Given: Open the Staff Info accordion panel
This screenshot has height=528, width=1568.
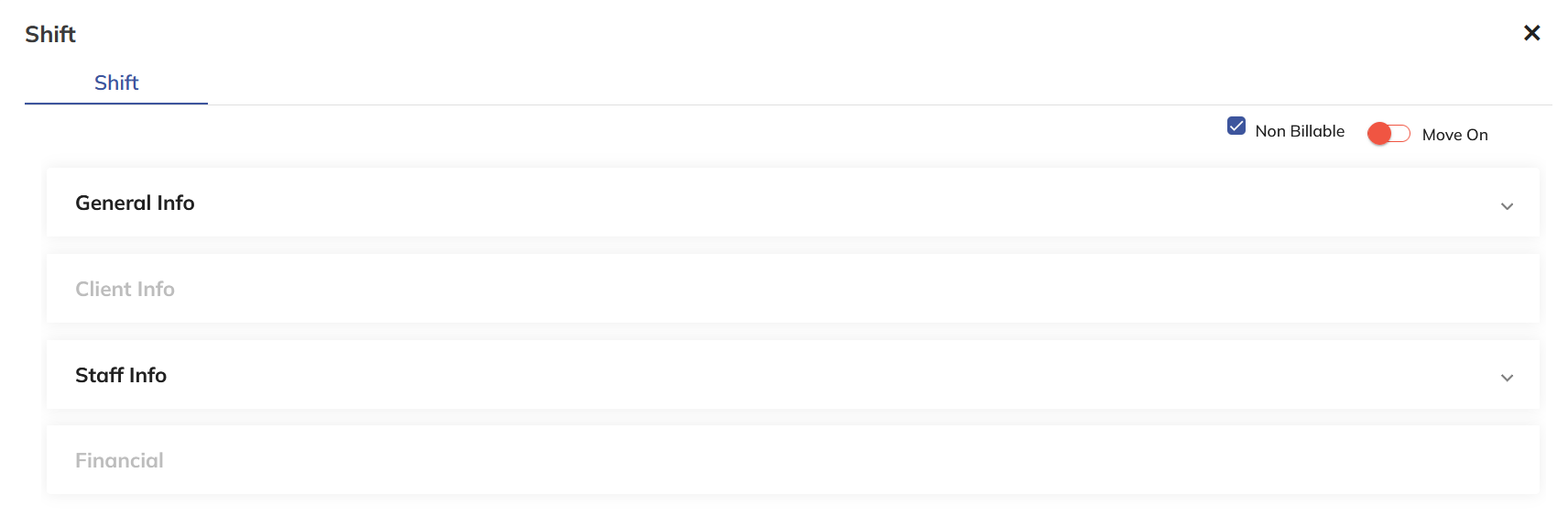Looking at the screenshot, I should click(792, 375).
